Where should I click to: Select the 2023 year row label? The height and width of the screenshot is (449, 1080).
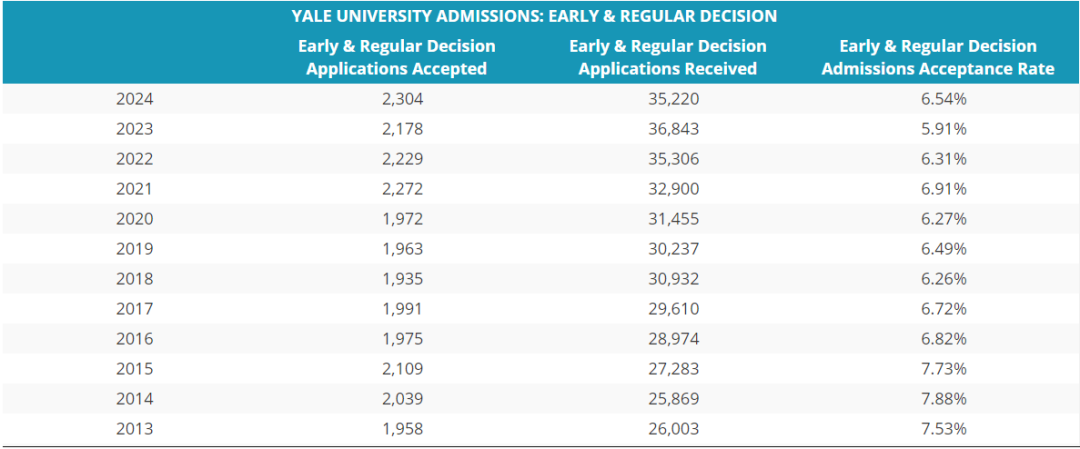pyautogui.click(x=134, y=129)
